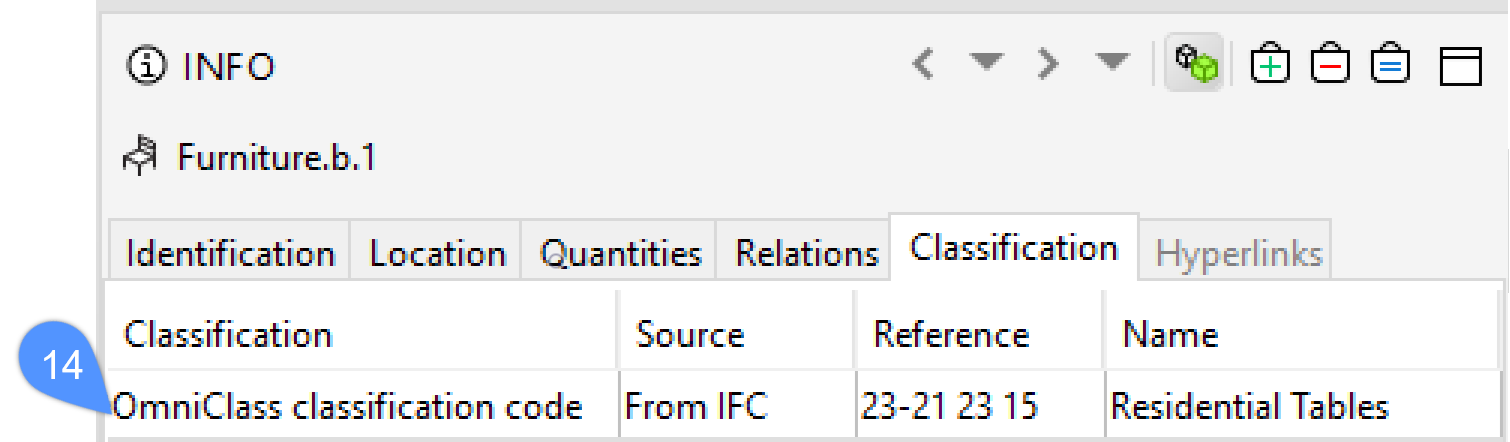The width and height of the screenshot is (1510, 442).
Task: Click the INFO panel info icon
Action: (145, 67)
